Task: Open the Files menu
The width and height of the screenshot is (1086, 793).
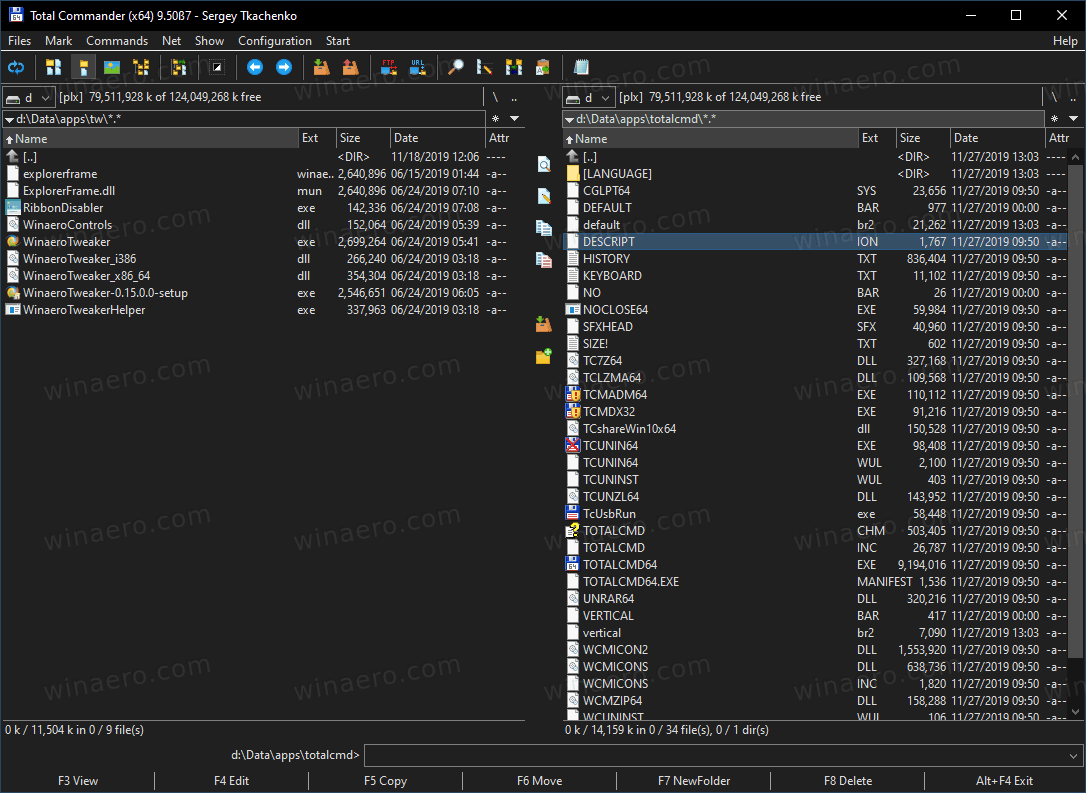Action: [x=19, y=41]
